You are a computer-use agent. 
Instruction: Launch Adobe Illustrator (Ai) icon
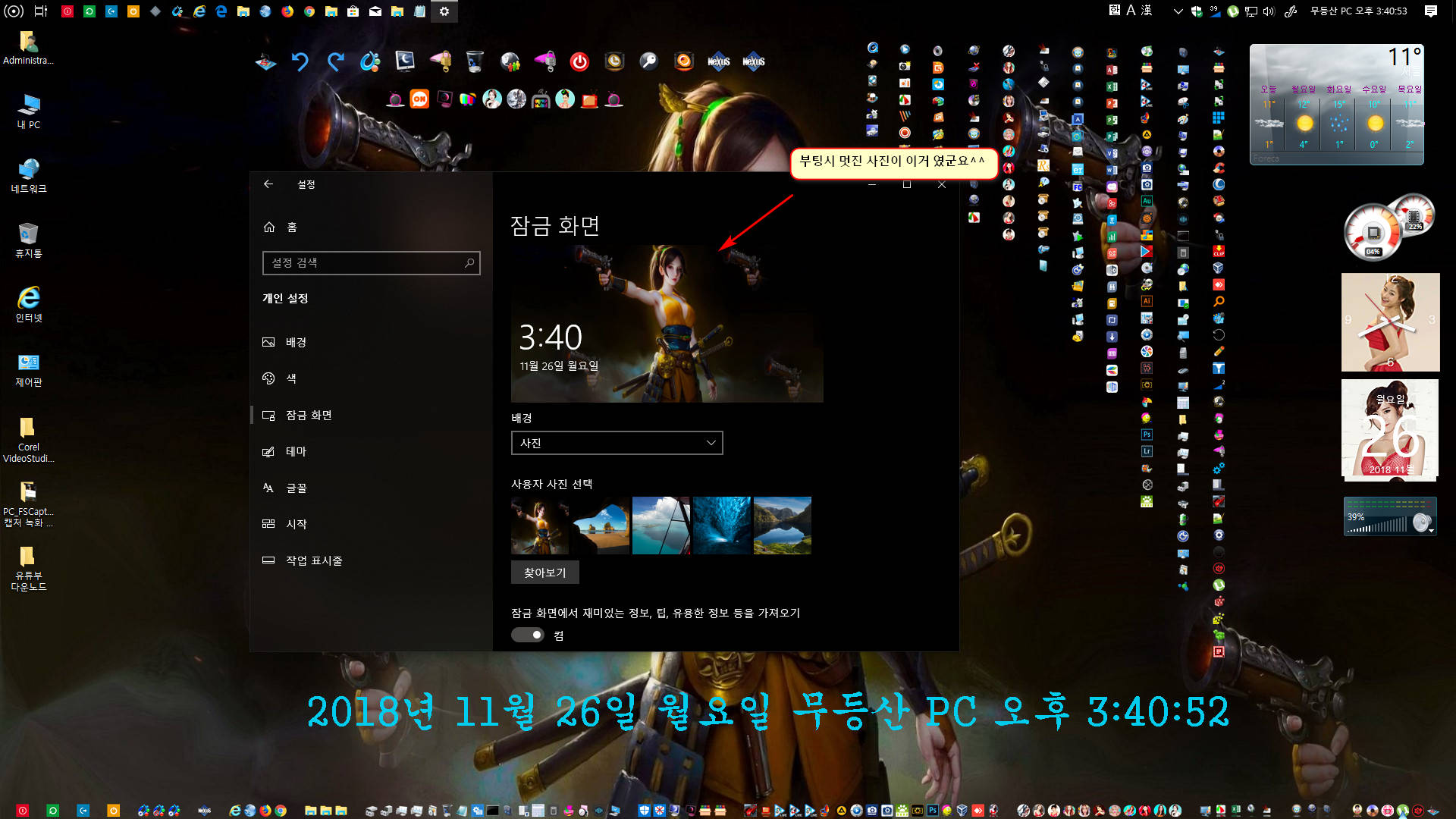[1147, 301]
